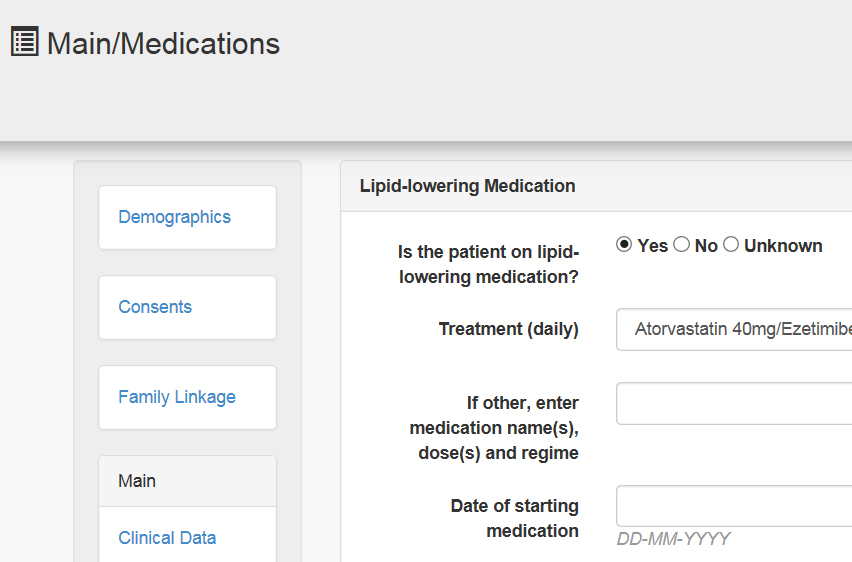Collapse the Main sidebar group header

[187, 481]
